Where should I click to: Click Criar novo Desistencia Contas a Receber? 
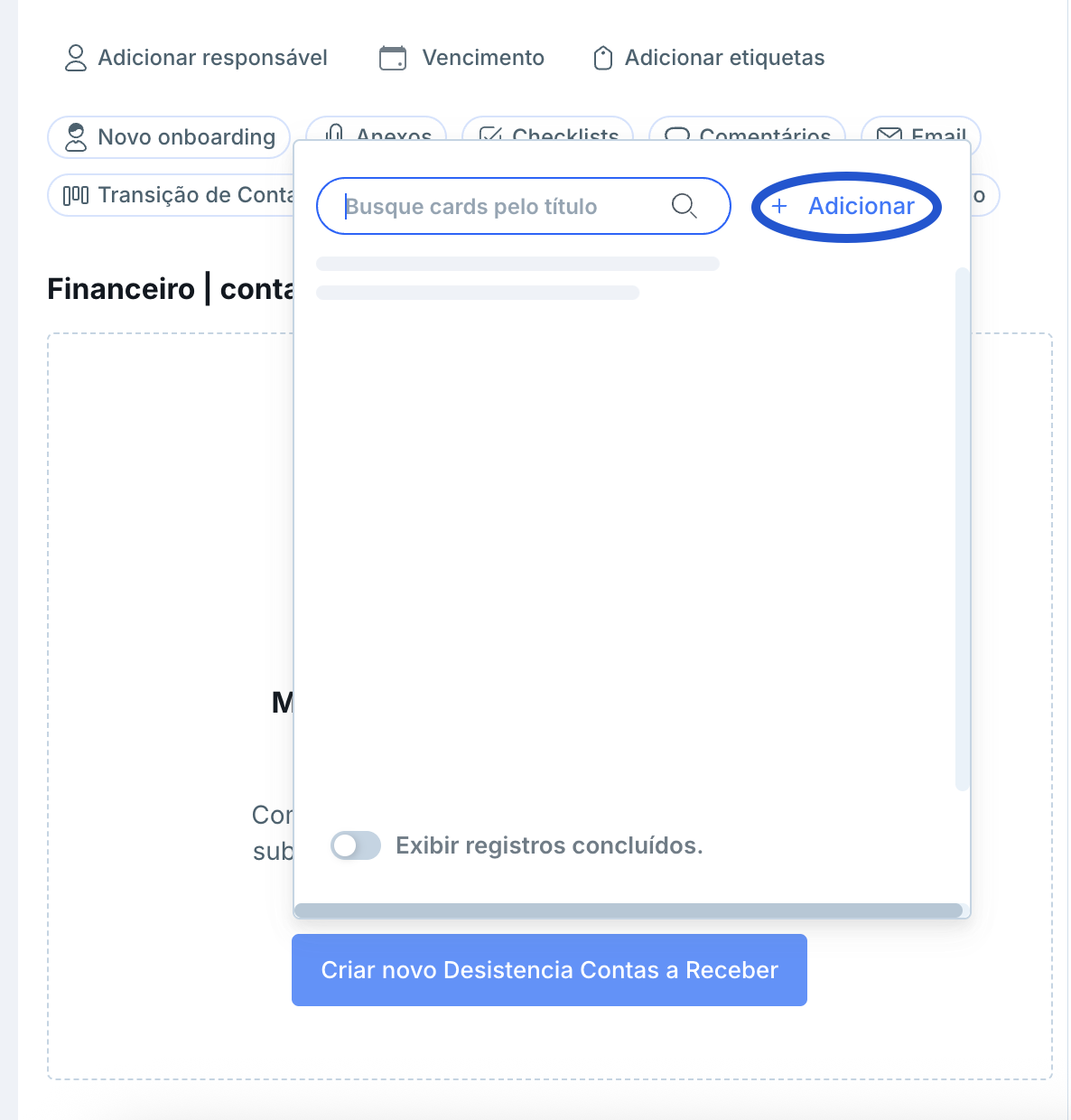pyautogui.click(x=549, y=970)
